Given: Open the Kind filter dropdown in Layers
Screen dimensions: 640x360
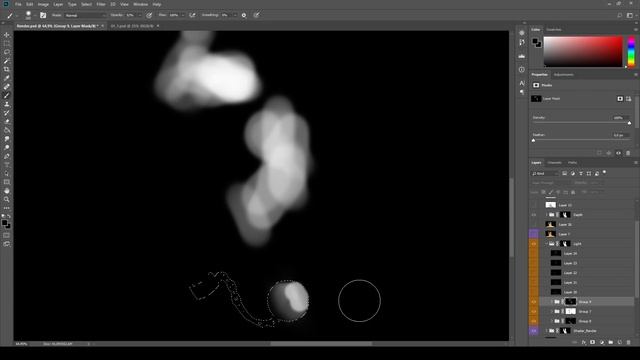Looking at the screenshot, I should tap(544, 173).
